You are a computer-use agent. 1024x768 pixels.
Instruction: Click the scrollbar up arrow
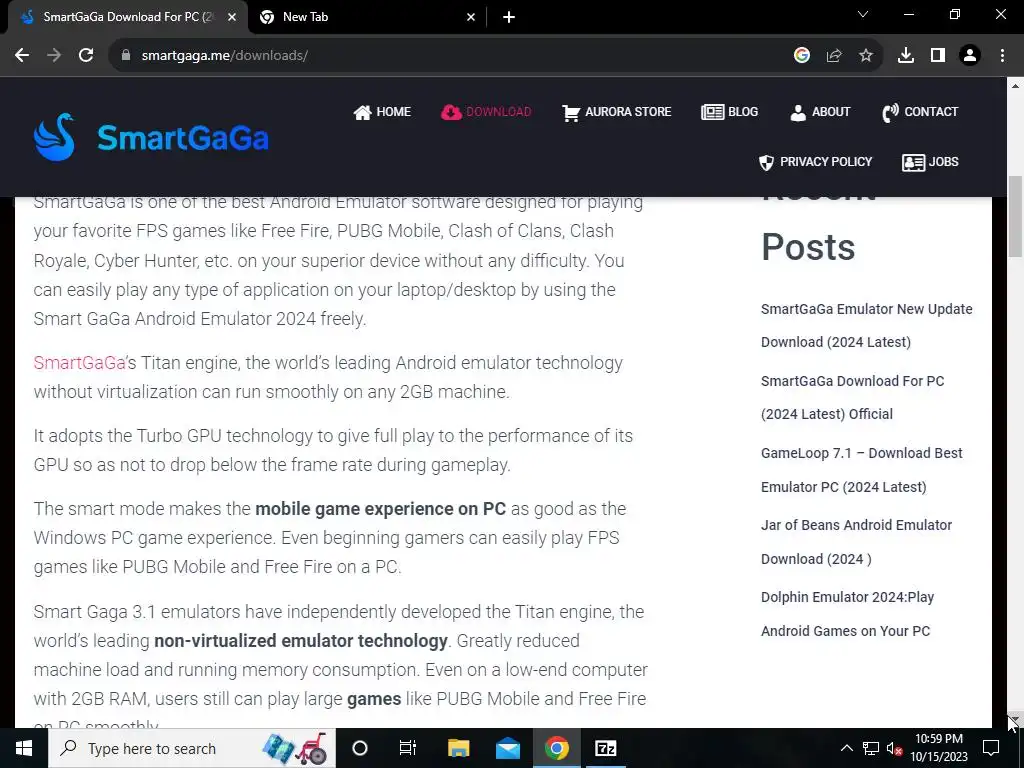point(1015,86)
